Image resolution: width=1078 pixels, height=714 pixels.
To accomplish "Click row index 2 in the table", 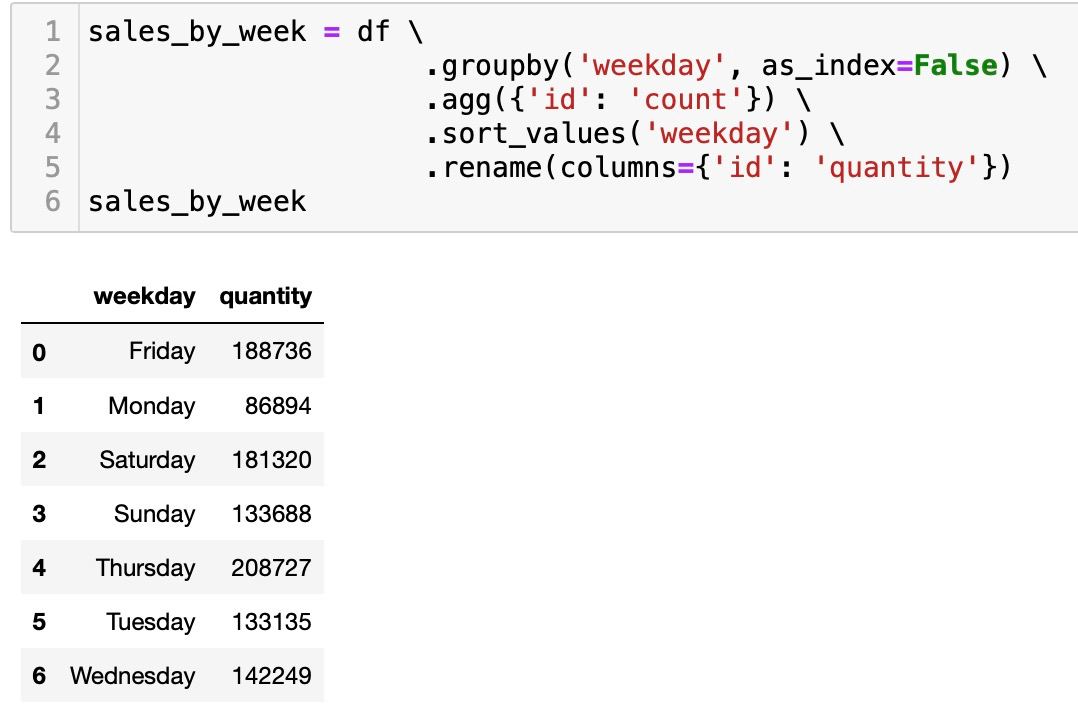I will coord(39,460).
